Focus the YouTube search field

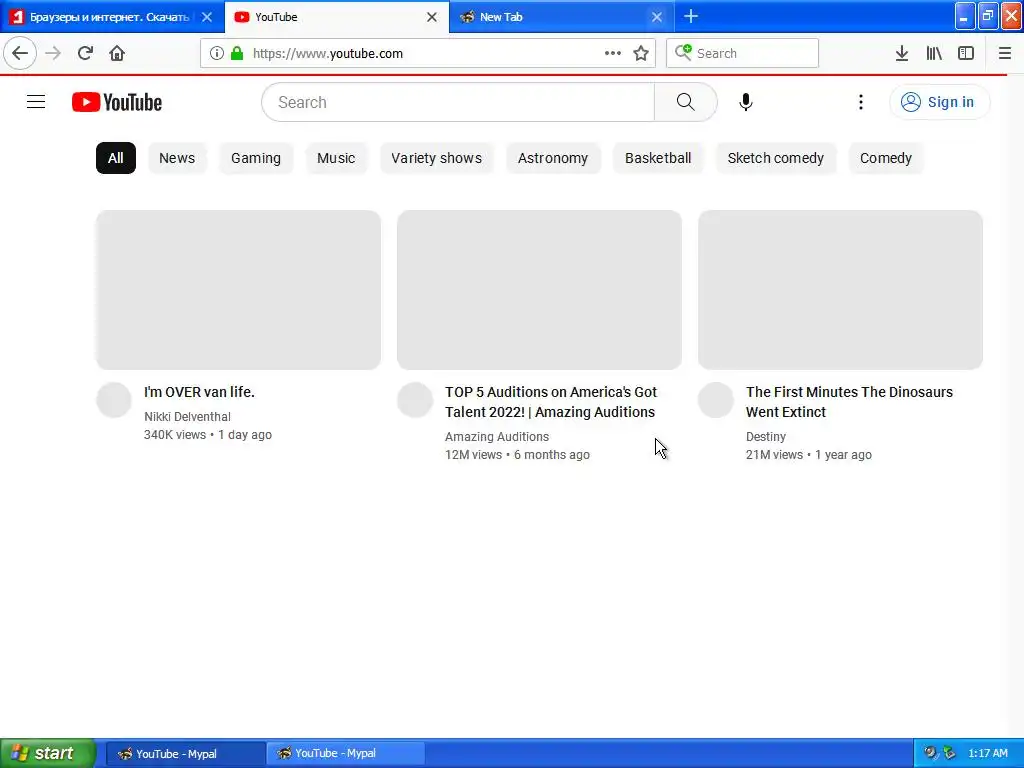click(x=458, y=102)
